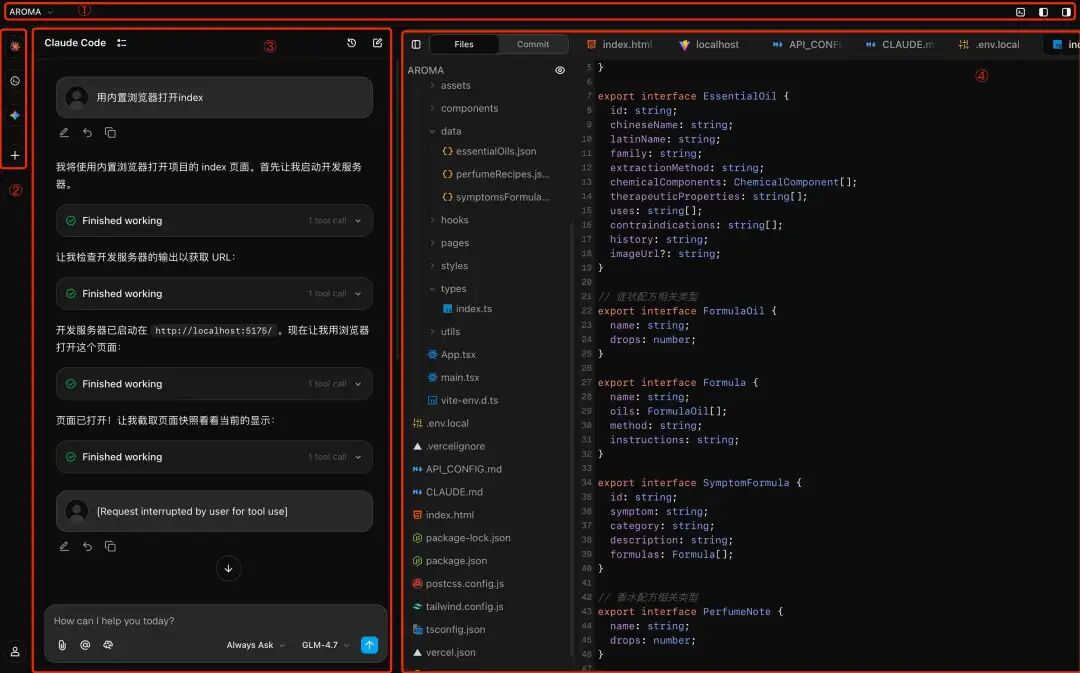Open conversation history via the clock icon

click(350, 42)
